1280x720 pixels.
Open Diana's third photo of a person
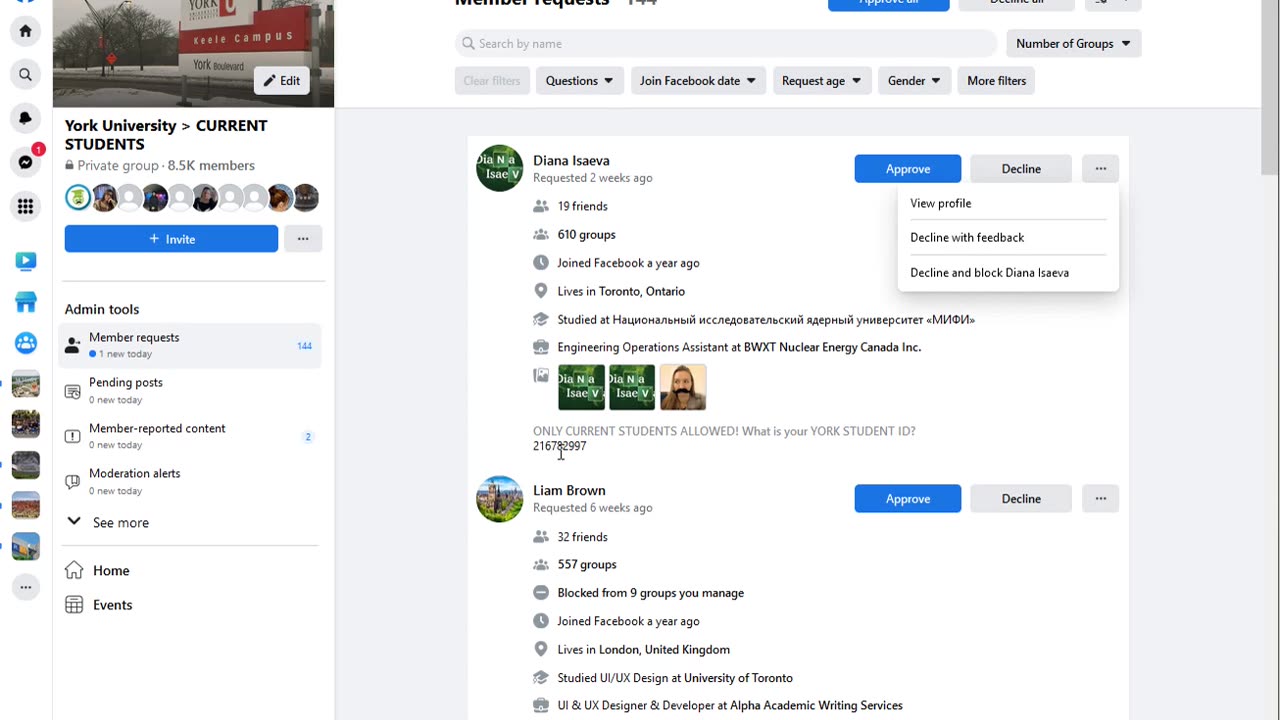pyautogui.click(x=683, y=387)
